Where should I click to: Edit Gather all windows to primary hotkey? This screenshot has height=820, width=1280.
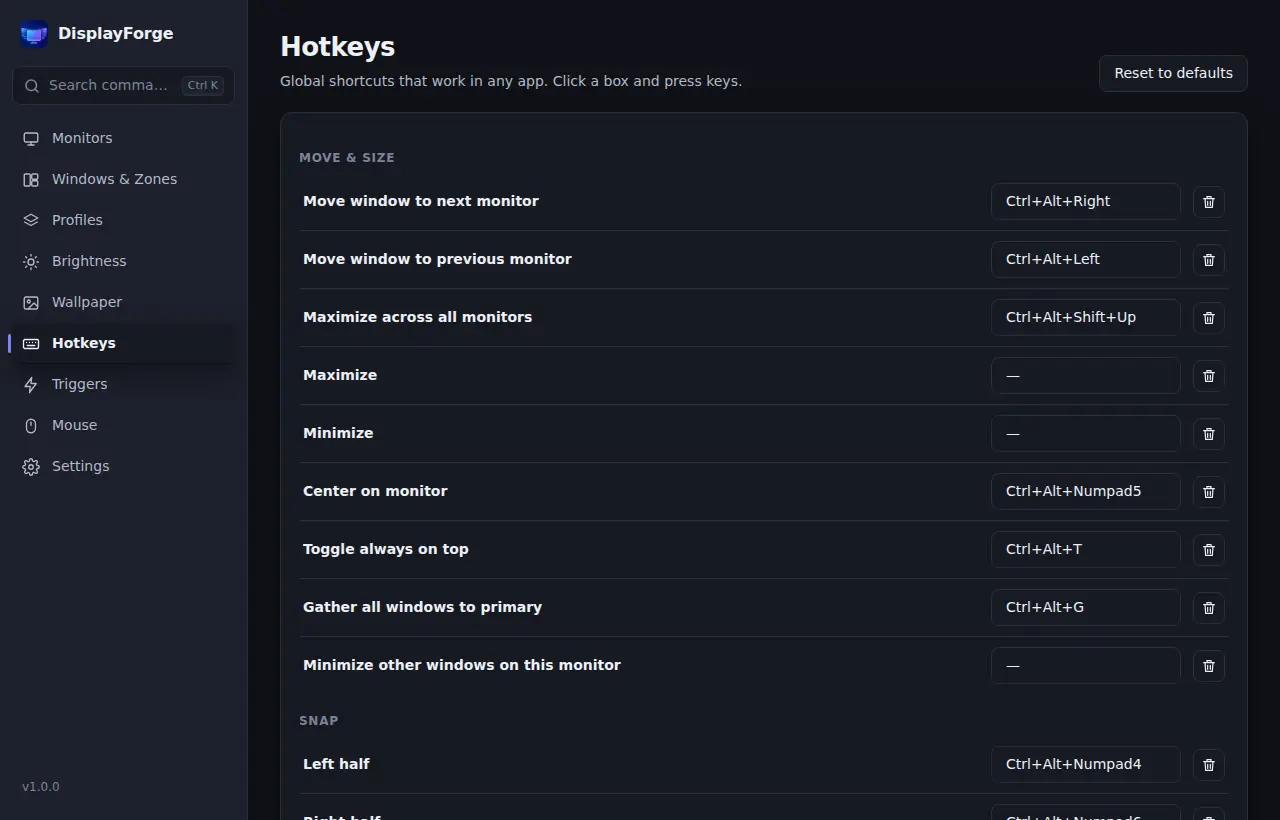click(1085, 607)
